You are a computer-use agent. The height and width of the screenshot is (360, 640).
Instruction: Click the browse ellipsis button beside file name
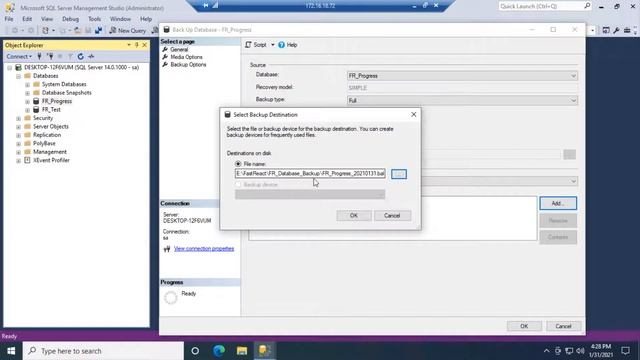coord(399,174)
